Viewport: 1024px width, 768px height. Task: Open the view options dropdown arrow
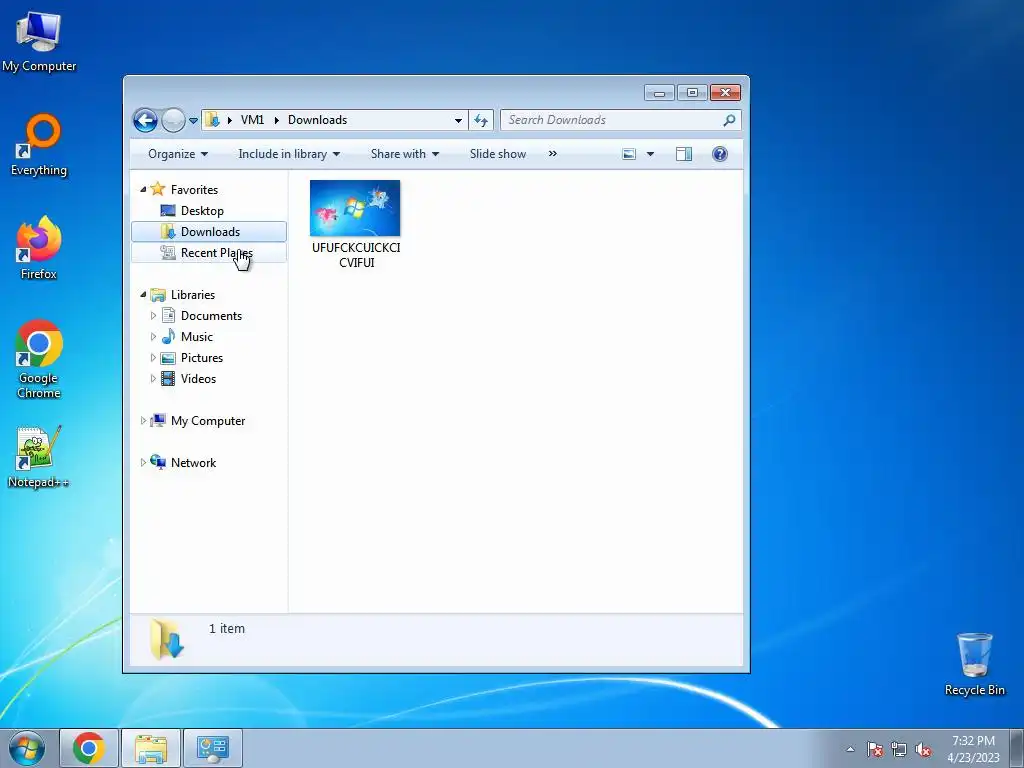[650, 154]
